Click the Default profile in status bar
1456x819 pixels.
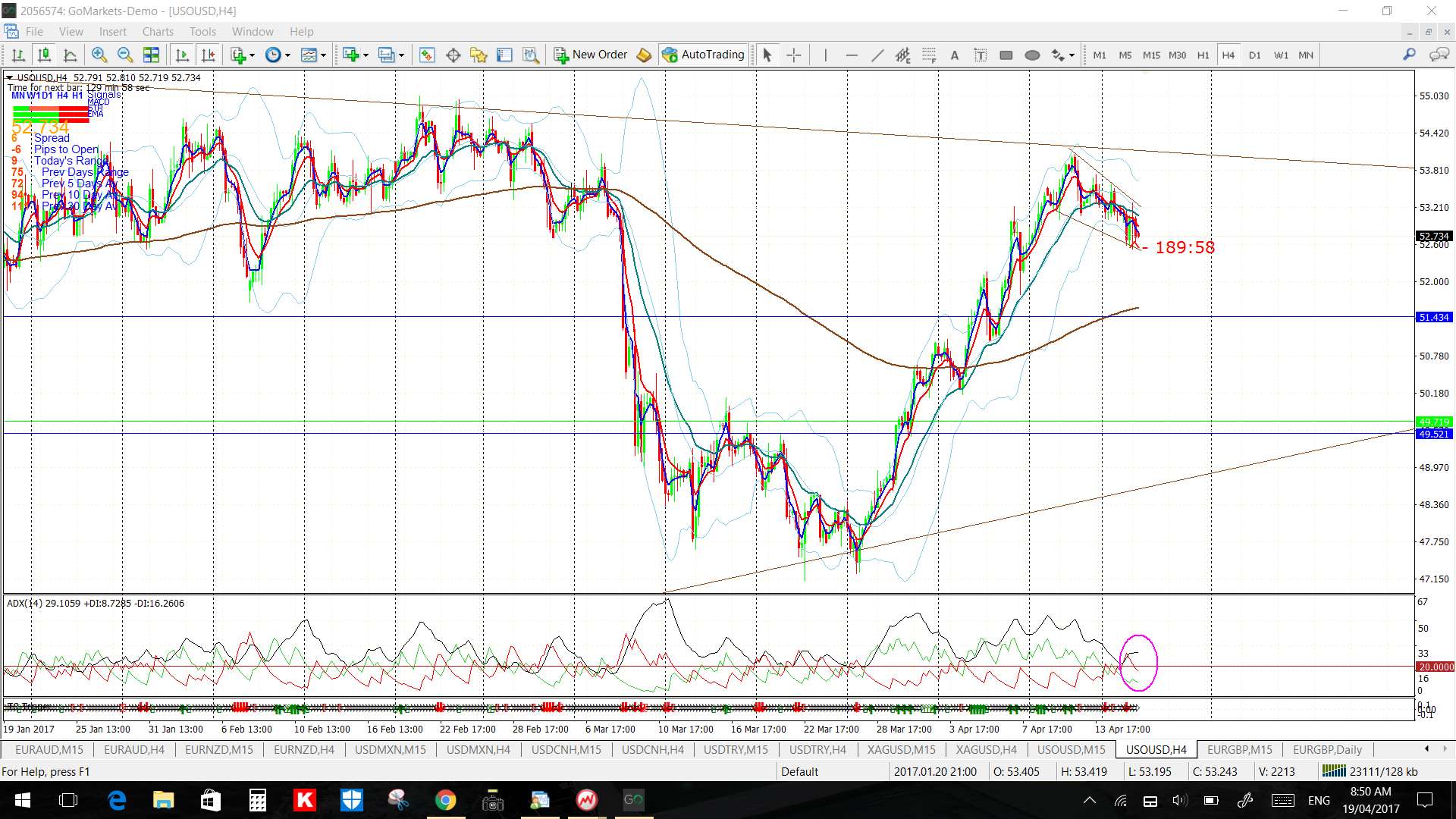[799, 771]
